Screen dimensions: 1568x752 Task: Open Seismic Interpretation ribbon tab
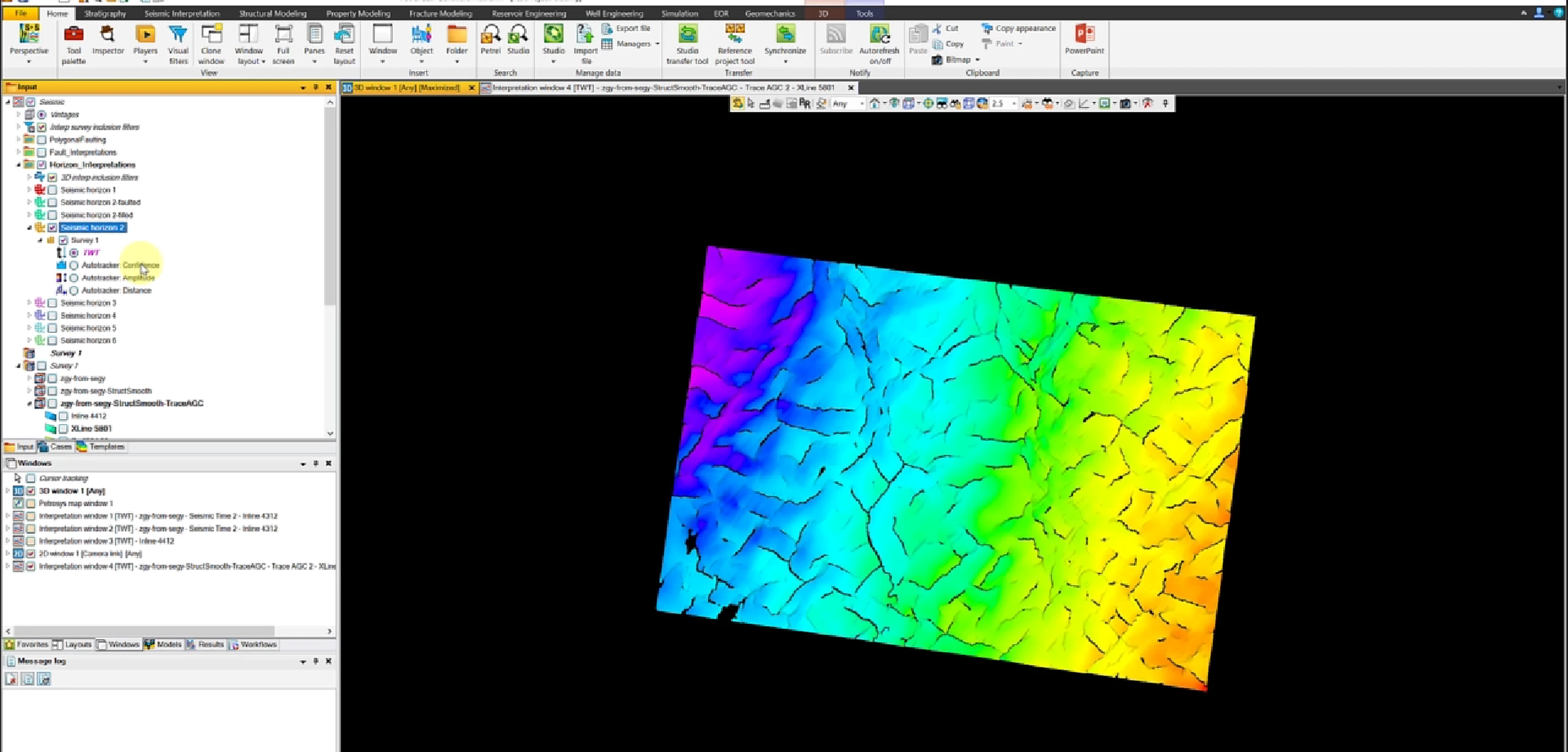(x=182, y=13)
